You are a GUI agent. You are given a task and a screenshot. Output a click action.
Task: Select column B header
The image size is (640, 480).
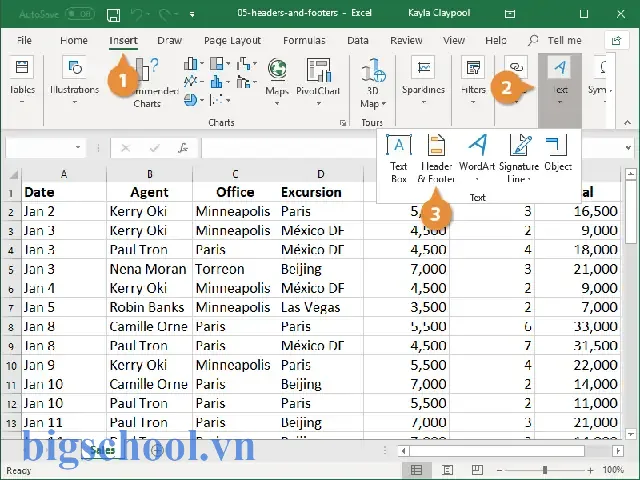pyautogui.click(x=150, y=174)
